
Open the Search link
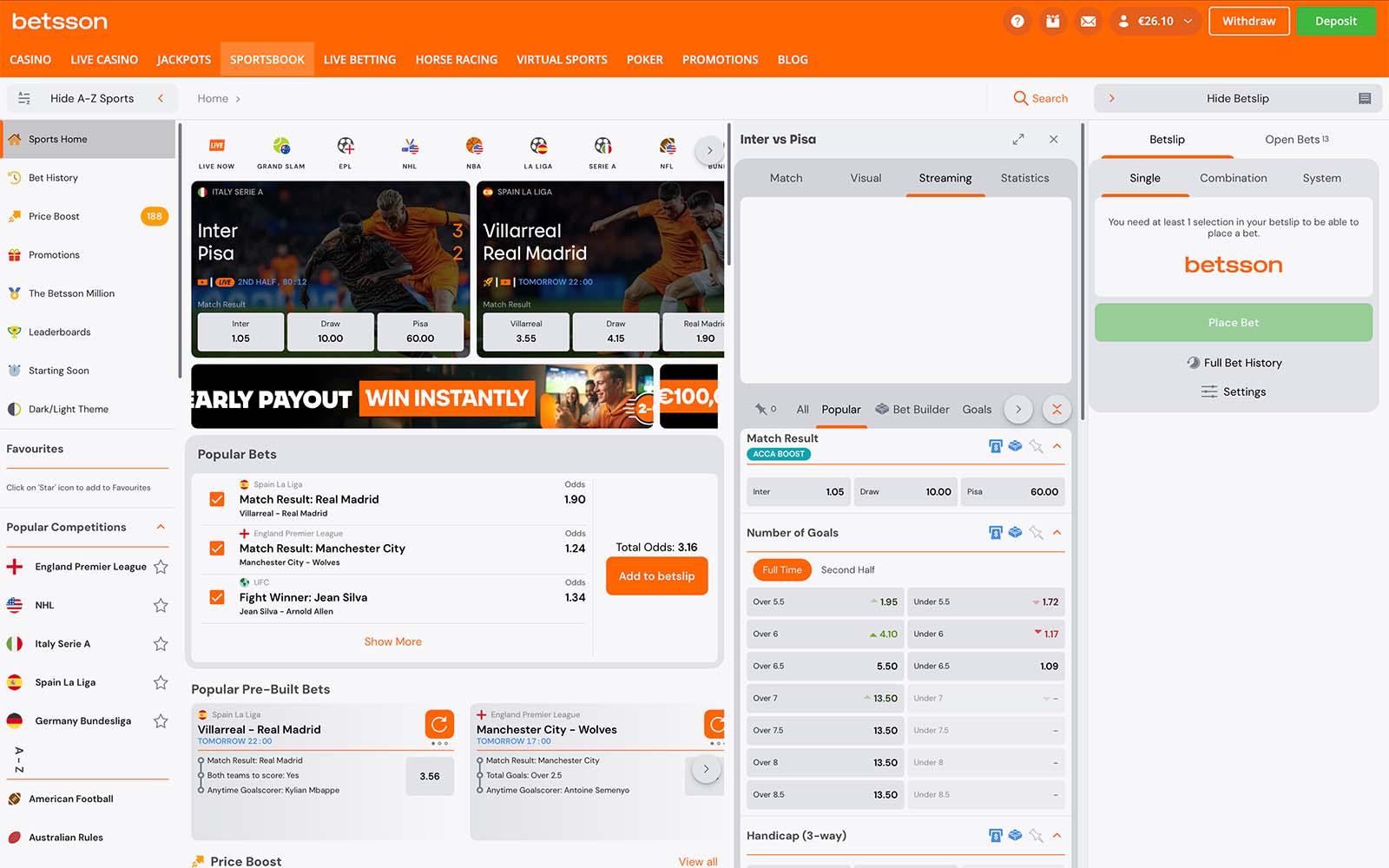tap(1041, 98)
